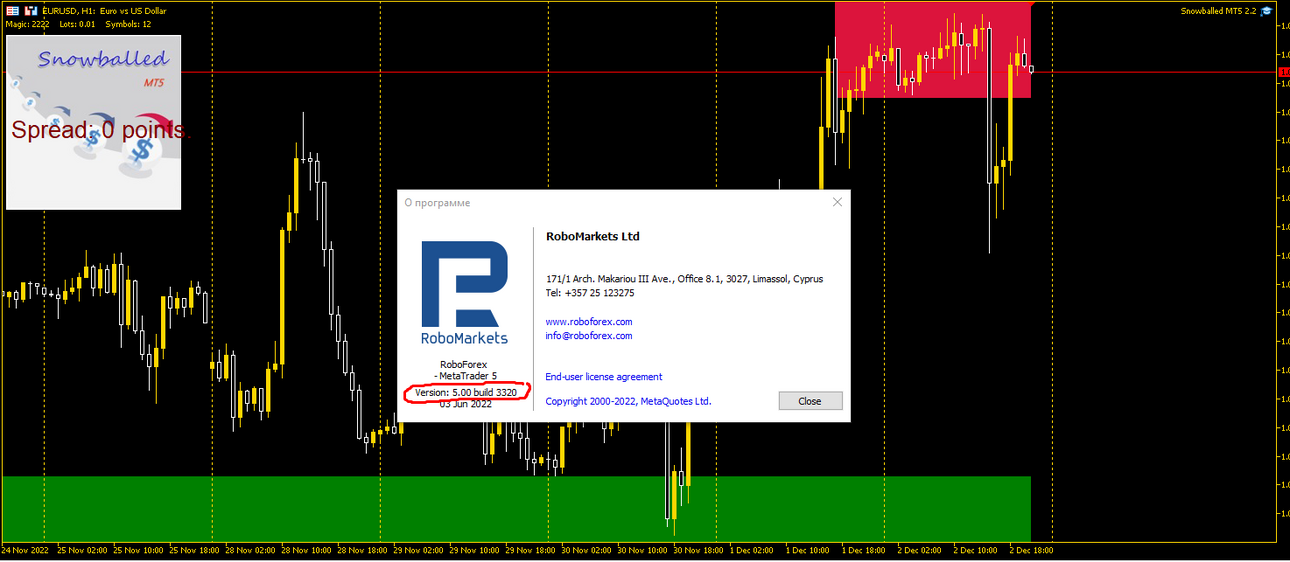
Task: Open the www.roboforex.com link
Action: pyautogui.click(x=589, y=322)
